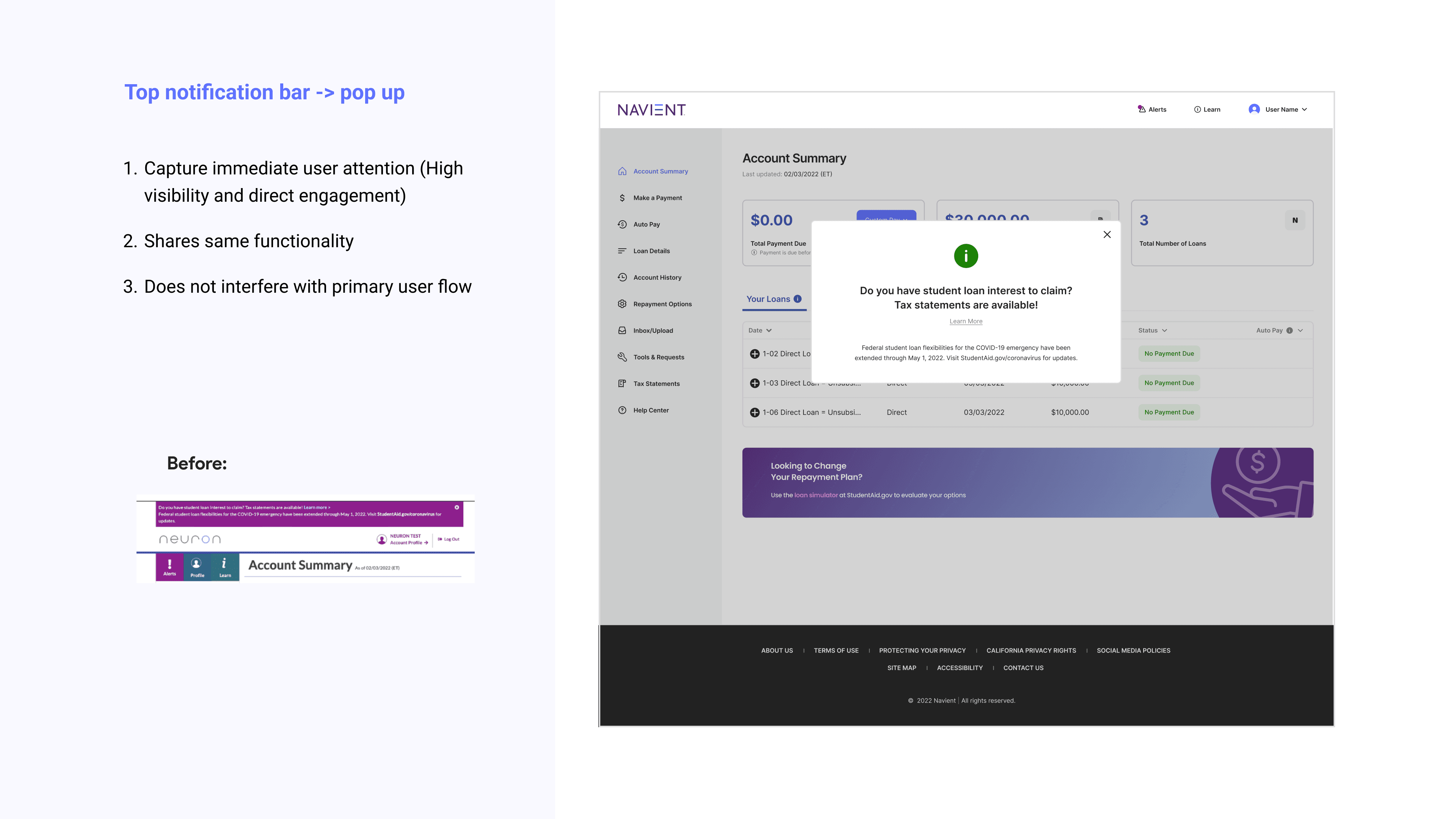This screenshot has height=819, width=1456.
Task: Open the Accessibility footer link
Action: coord(960,668)
